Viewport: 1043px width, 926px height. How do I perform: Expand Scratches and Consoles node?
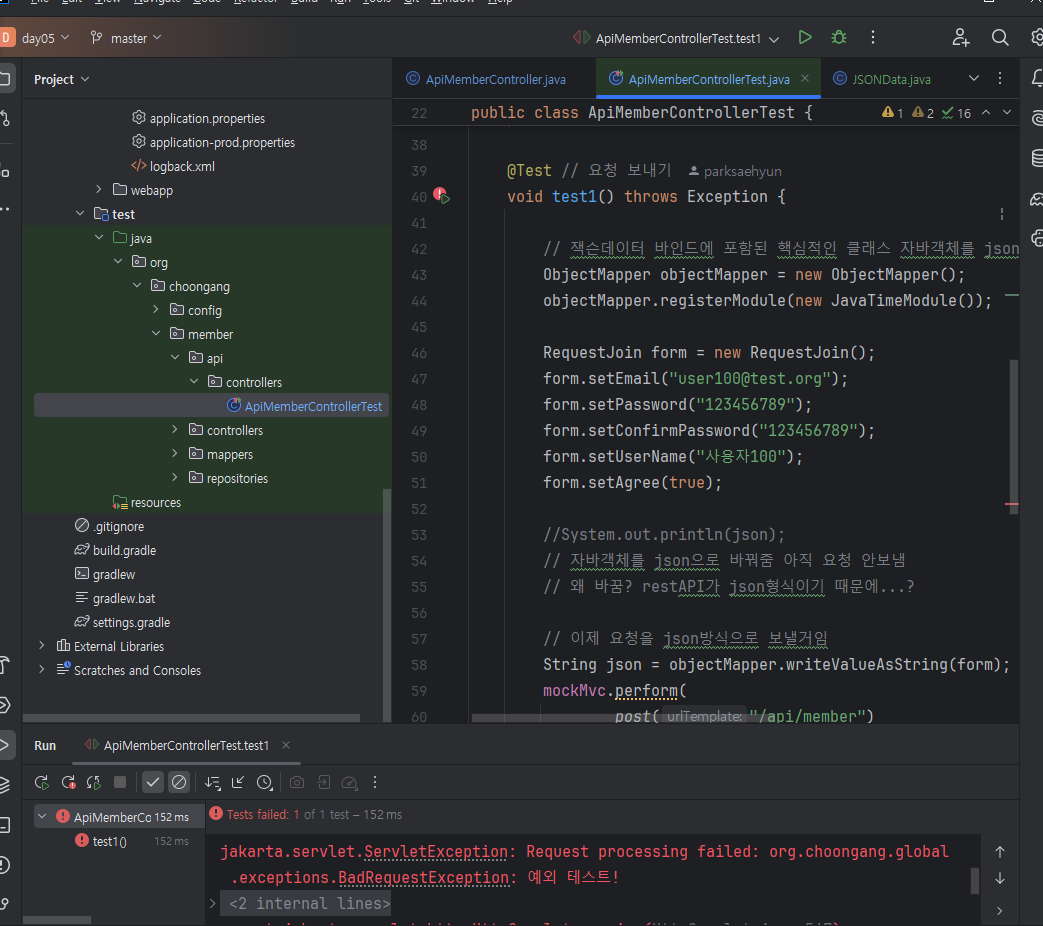click(x=41, y=669)
